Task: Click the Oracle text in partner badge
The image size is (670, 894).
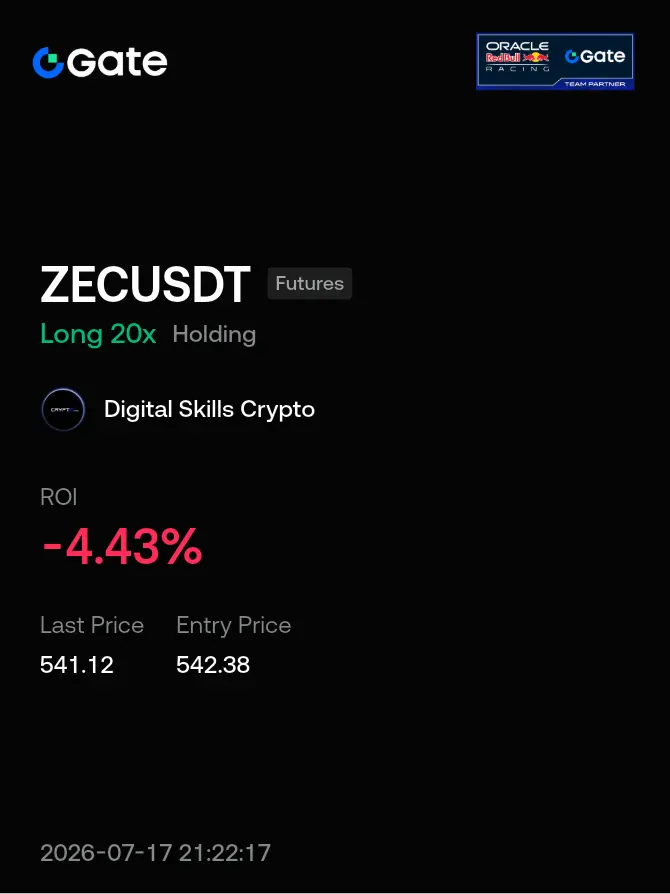Action: pos(517,46)
